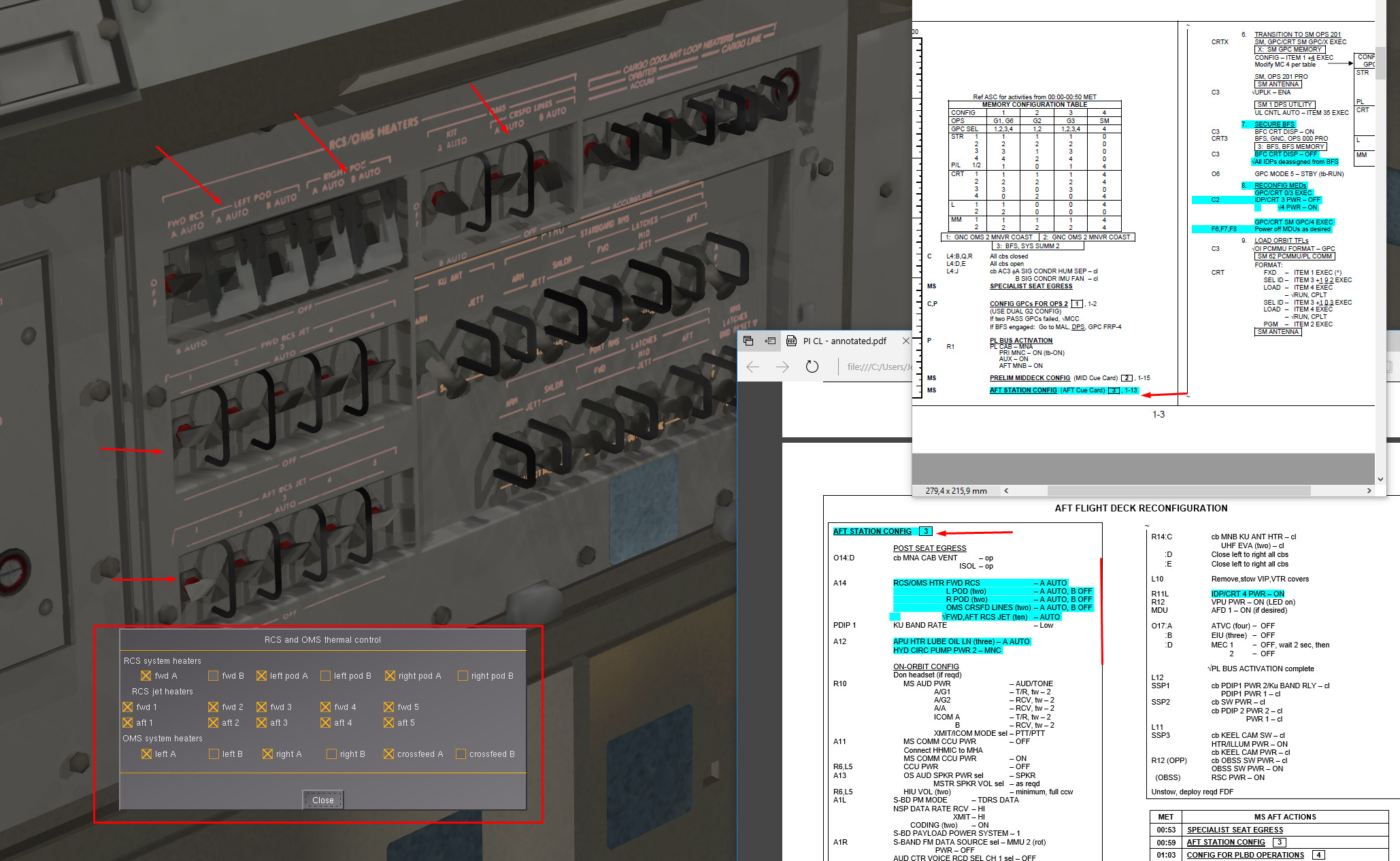Click the browser forward arrow
Screen dimensions: 1400x861
[782, 367]
